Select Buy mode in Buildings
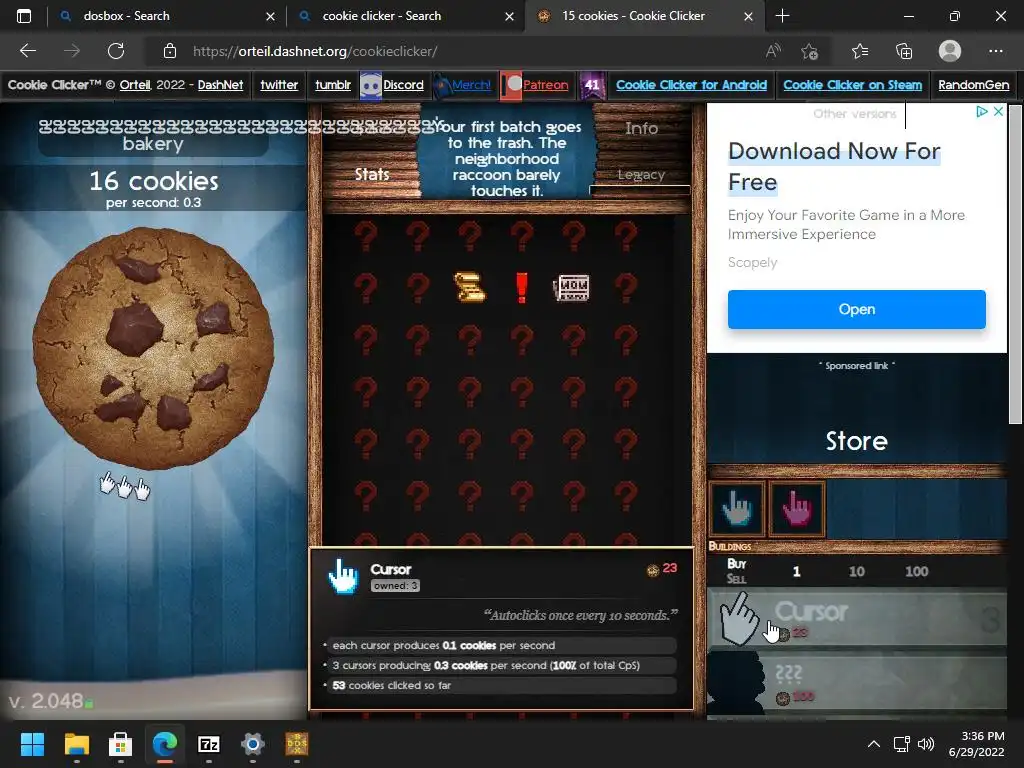 pyautogui.click(x=736, y=564)
